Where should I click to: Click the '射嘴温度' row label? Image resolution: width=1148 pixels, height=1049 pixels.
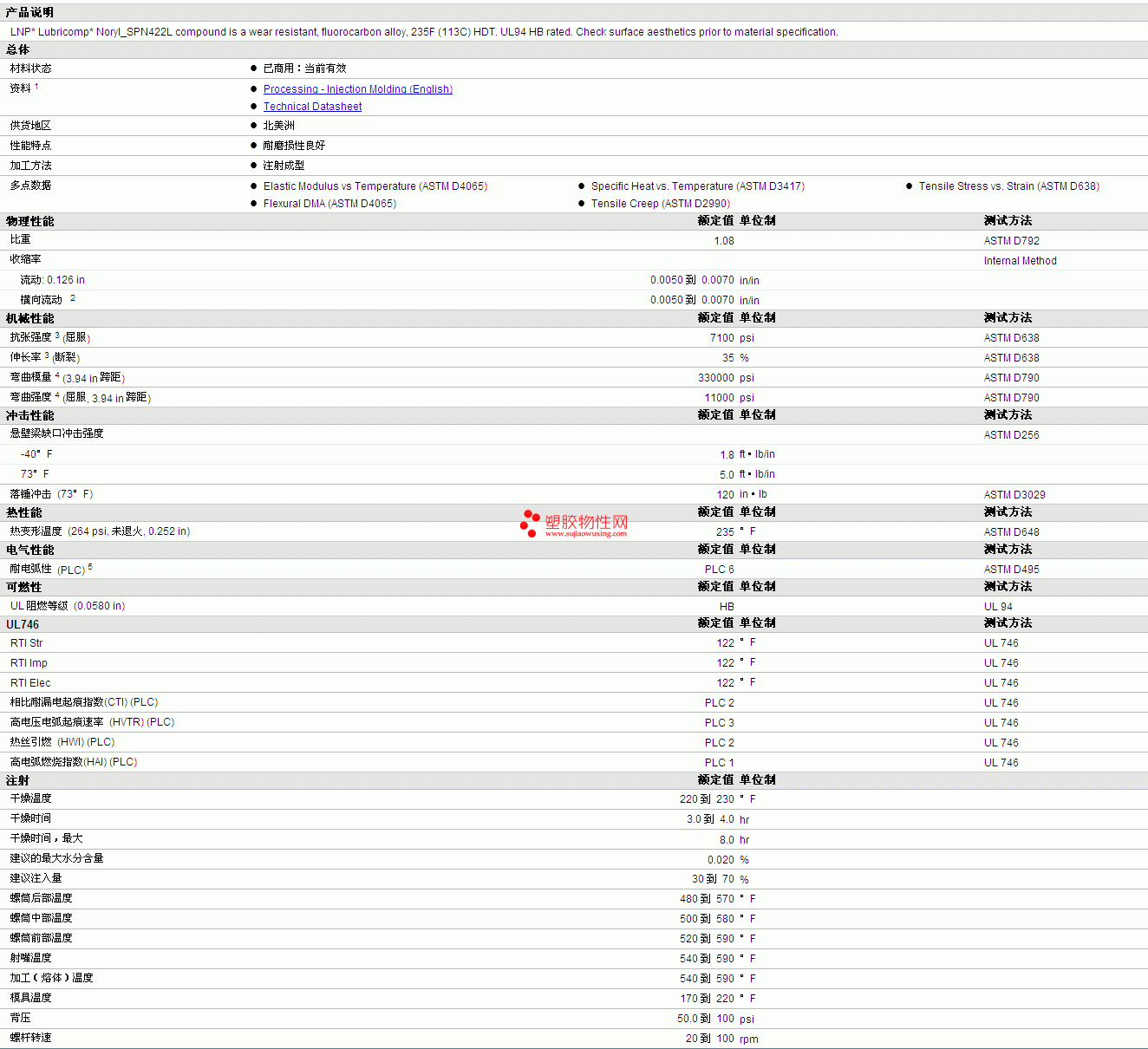[31, 958]
